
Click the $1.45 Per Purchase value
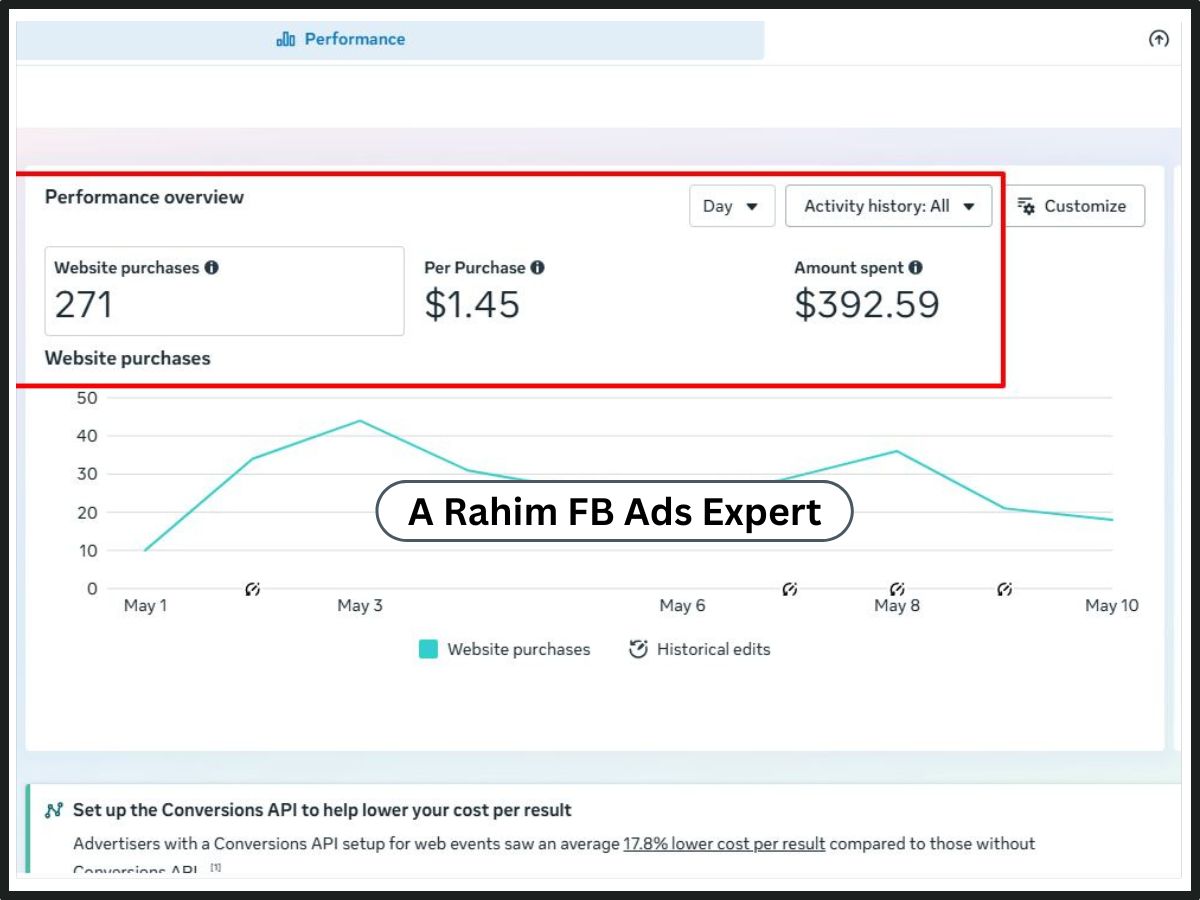(x=472, y=305)
